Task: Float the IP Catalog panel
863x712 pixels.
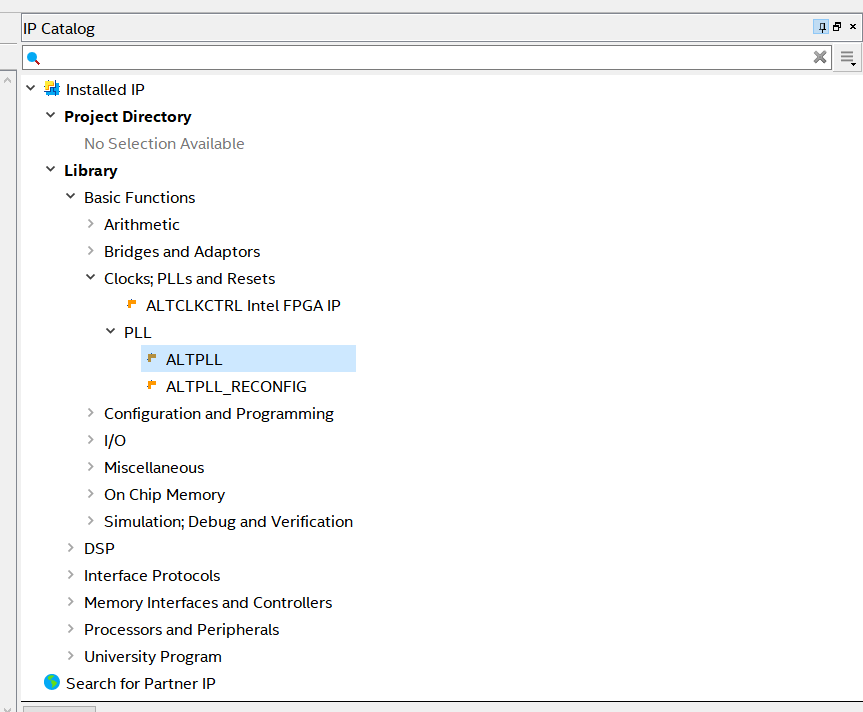Action: 837,28
